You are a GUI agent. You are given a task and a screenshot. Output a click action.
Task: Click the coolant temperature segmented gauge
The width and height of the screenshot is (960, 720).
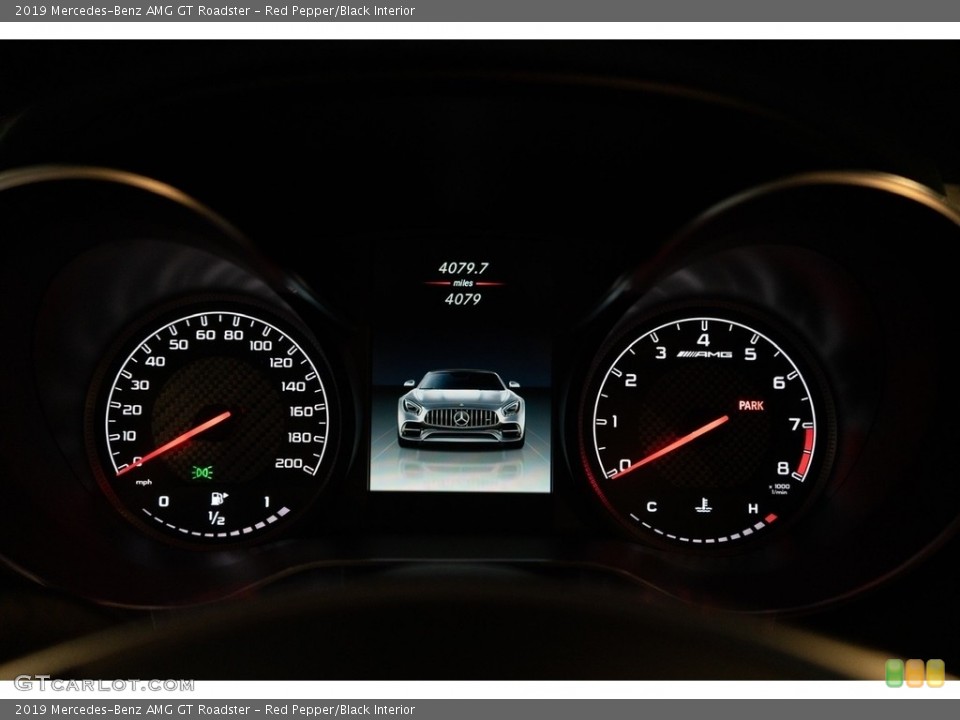704,530
